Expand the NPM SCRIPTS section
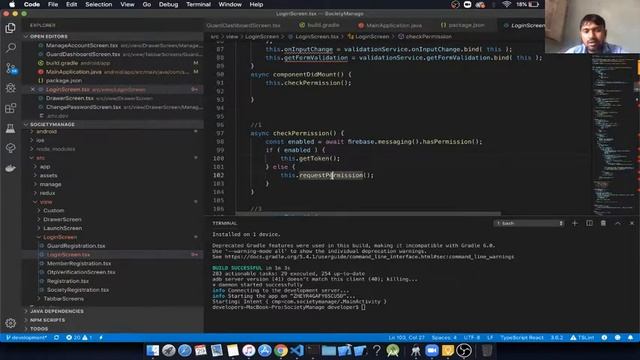 pos(47,320)
